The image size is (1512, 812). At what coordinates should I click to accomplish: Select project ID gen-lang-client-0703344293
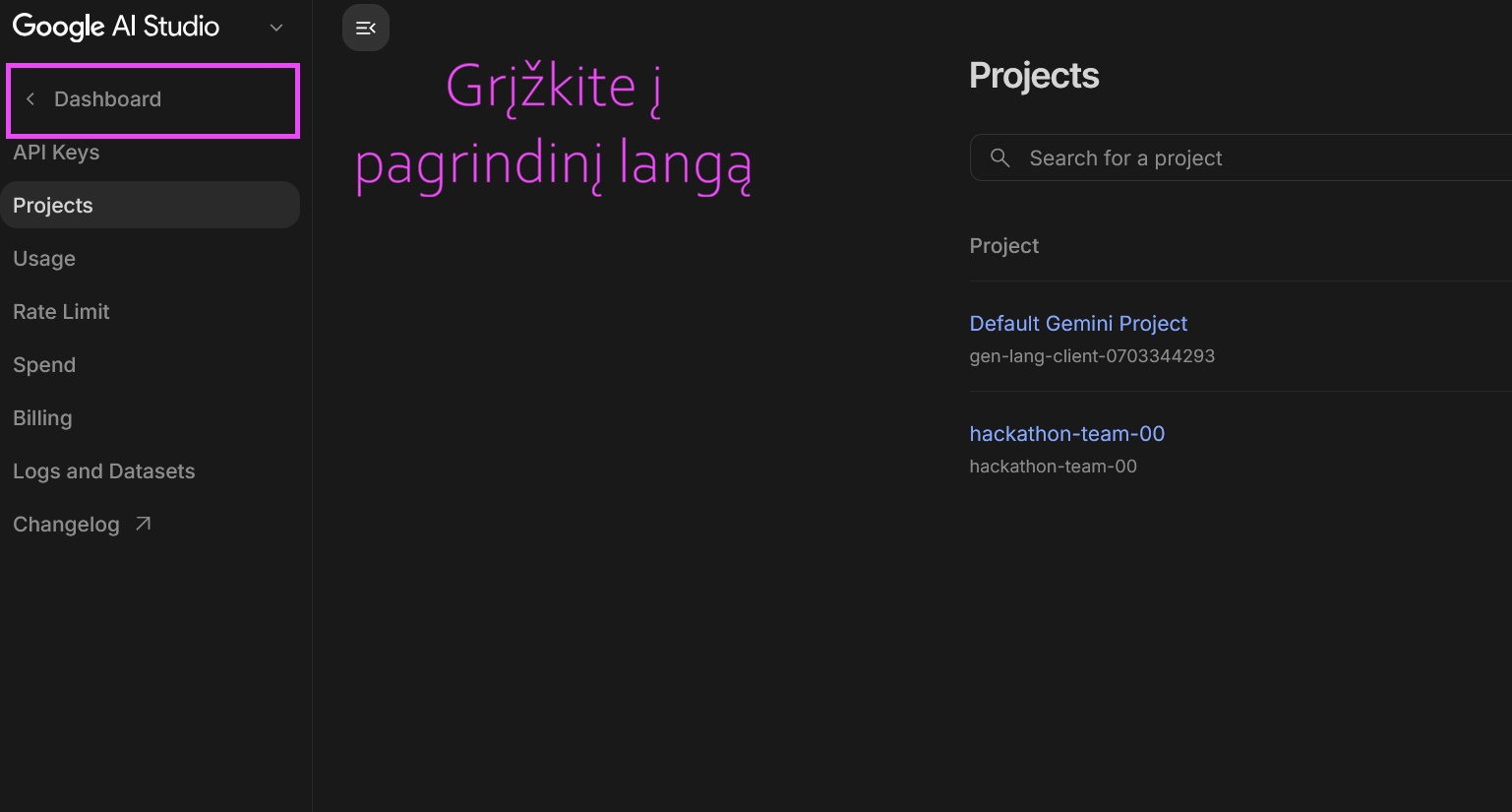(x=1092, y=356)
